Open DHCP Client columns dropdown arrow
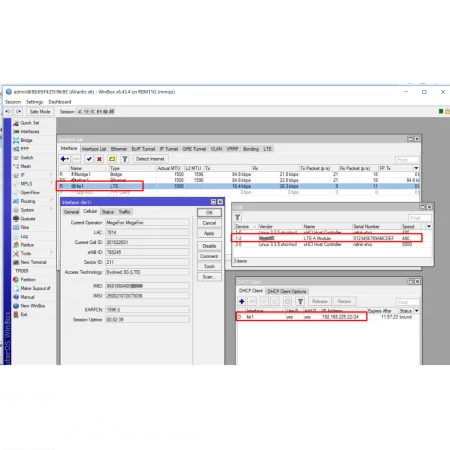The height and width of the screenshot is (450, 450). [417, 311]
